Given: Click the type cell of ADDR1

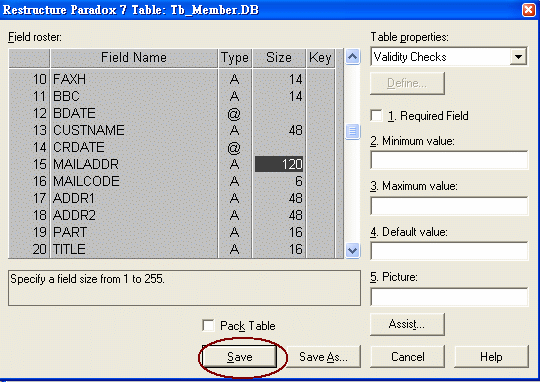Looking at the screenshot, I should pyautogui.click(x=235, y=198).
